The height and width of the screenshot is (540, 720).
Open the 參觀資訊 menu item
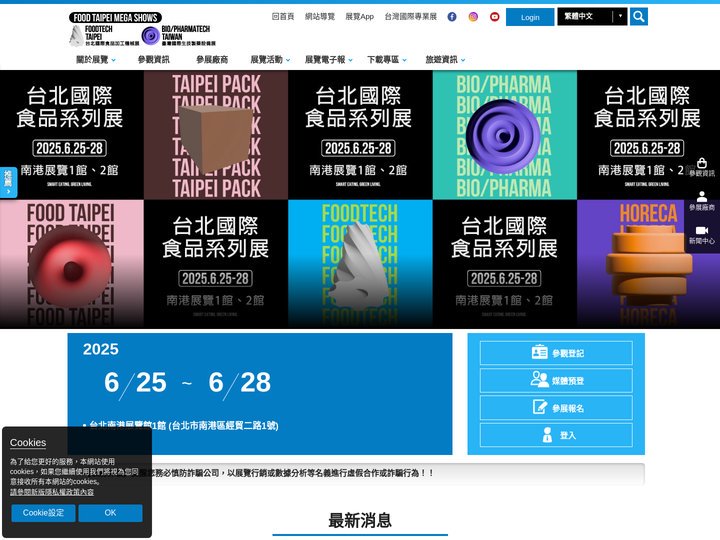click(153, 60)
